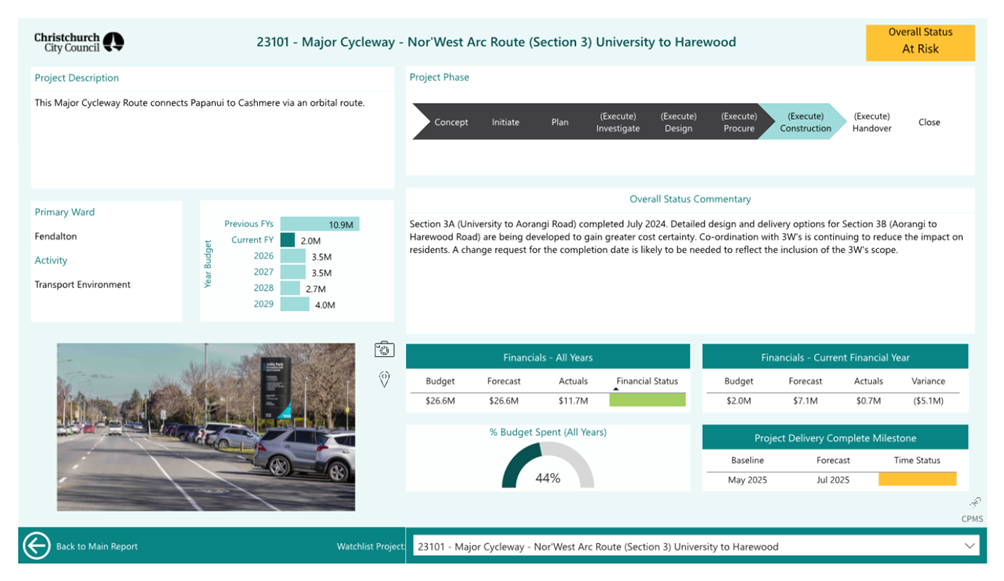The width and height of the screenshot is (1004, 581).
Task: Click the 2028 budget bar showing 2.7M
Action: pyautogui.click(x=290, y=288)
